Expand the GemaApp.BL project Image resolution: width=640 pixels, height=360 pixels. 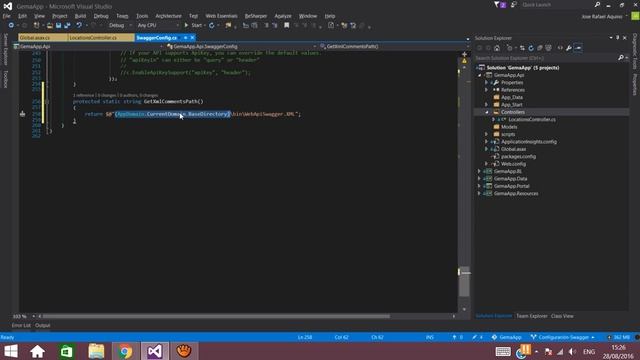click(479, 171)
